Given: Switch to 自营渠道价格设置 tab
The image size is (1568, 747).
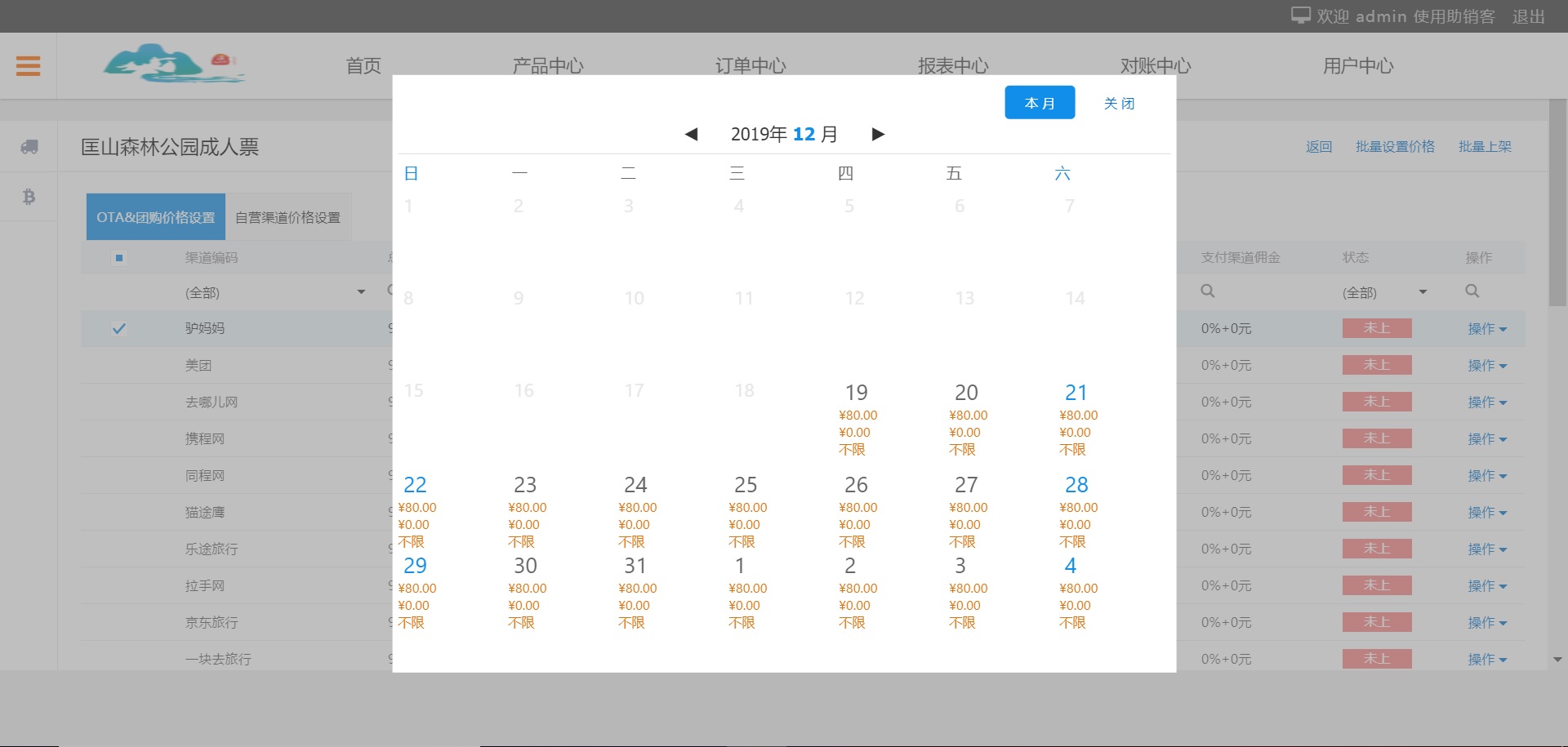Looking at the screenshot, I should (x=287, y=217).
